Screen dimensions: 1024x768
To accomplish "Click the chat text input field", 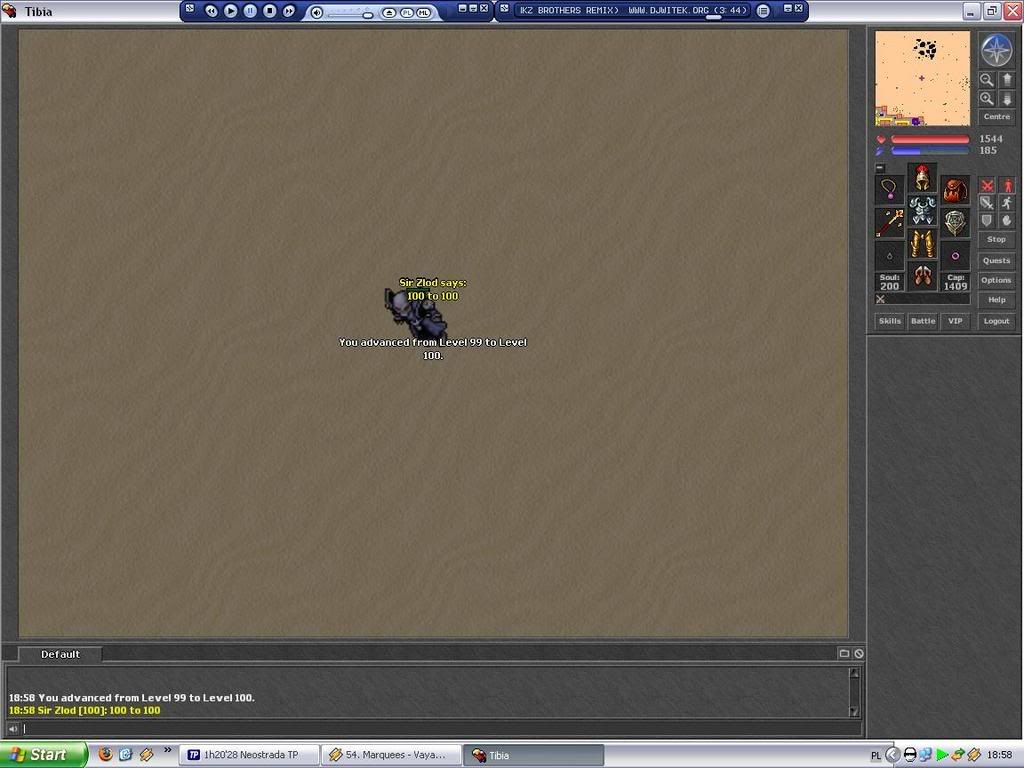I will 441,729.
